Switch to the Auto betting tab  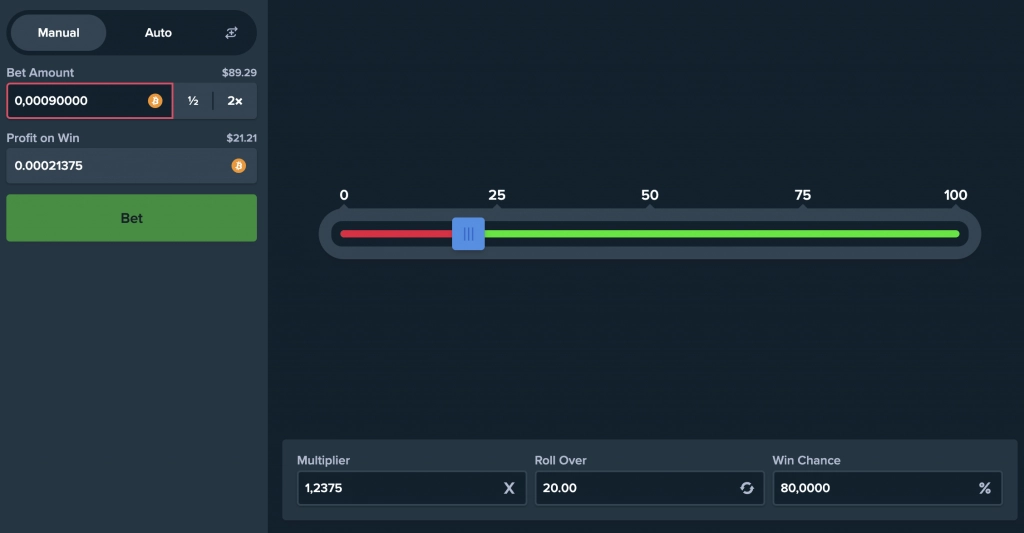158,33
